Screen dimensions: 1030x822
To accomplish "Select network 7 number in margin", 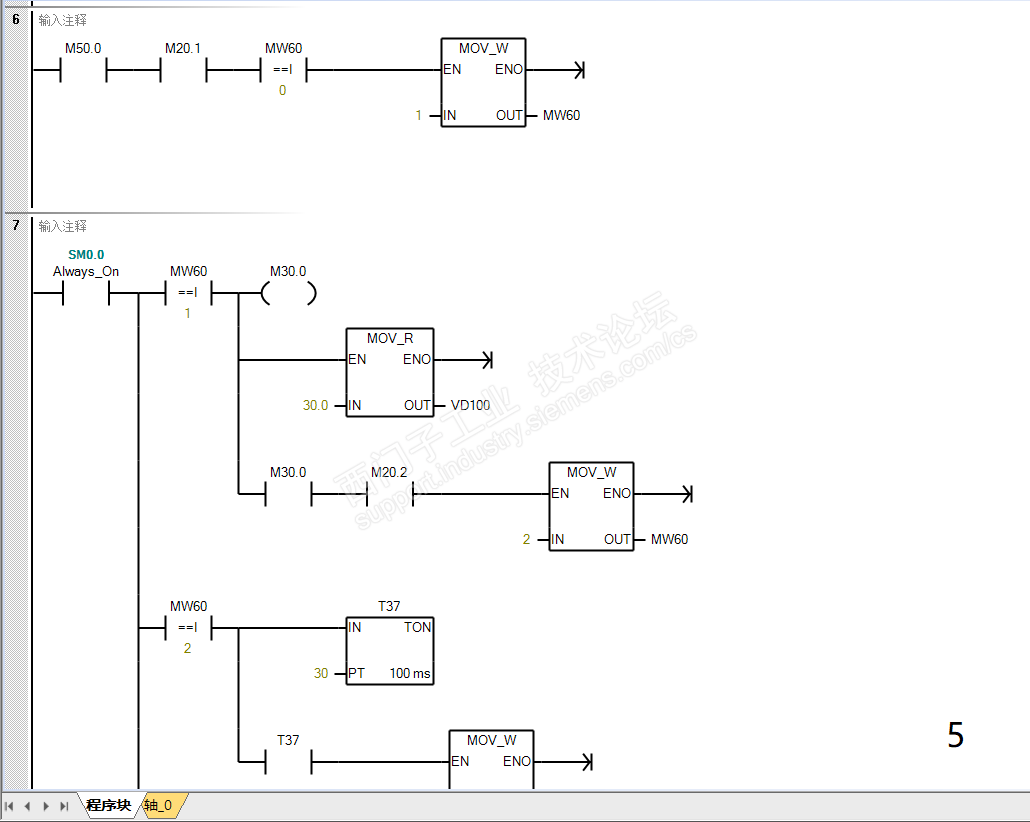I will click(x=16, y=225).
